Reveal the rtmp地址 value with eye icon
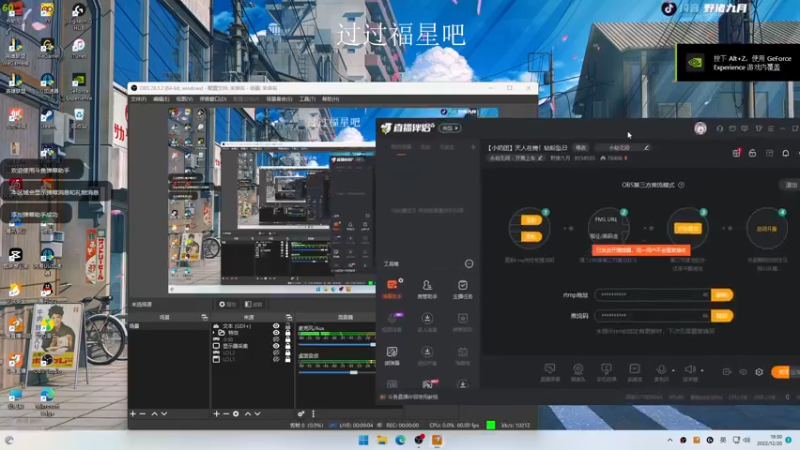The image size is (800, 450). click(705, 295)
